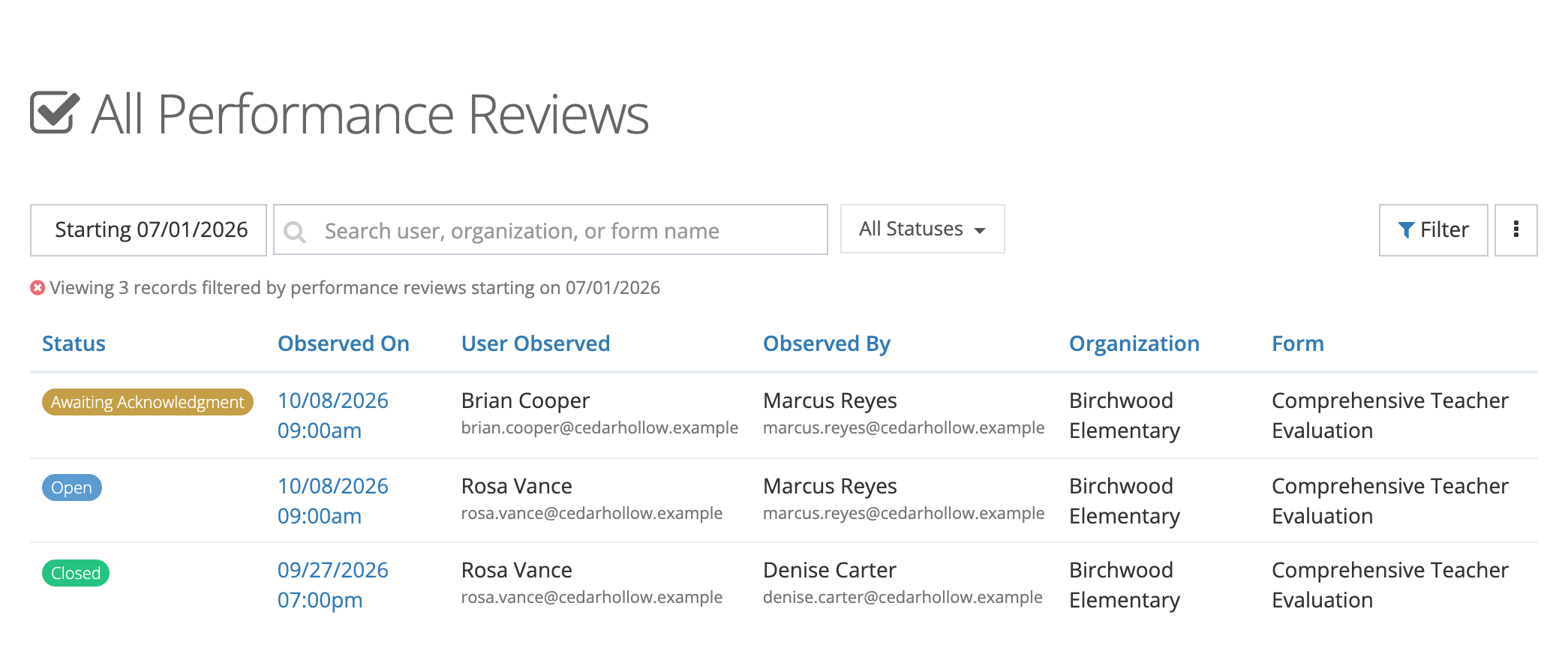
Task: Focus the search user, organization, or form field
Action: (x=551, y=229)
